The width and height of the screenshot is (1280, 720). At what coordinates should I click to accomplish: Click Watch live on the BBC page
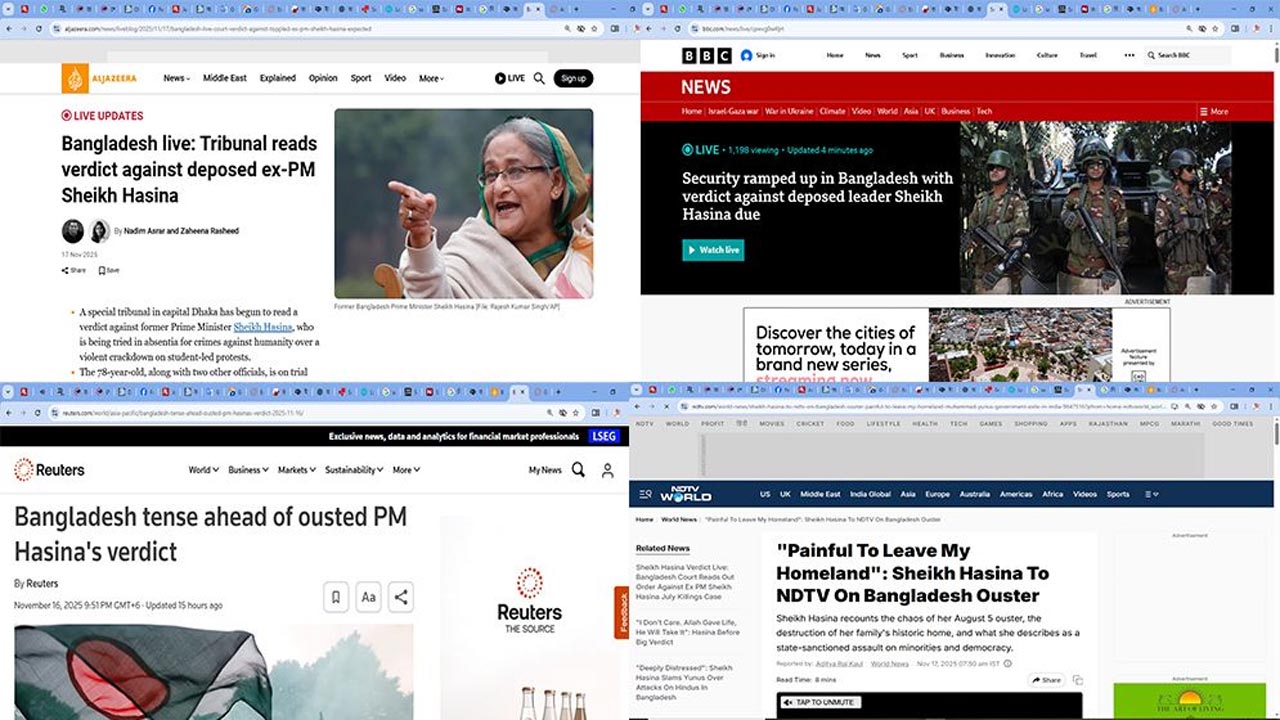coord(713,250)
